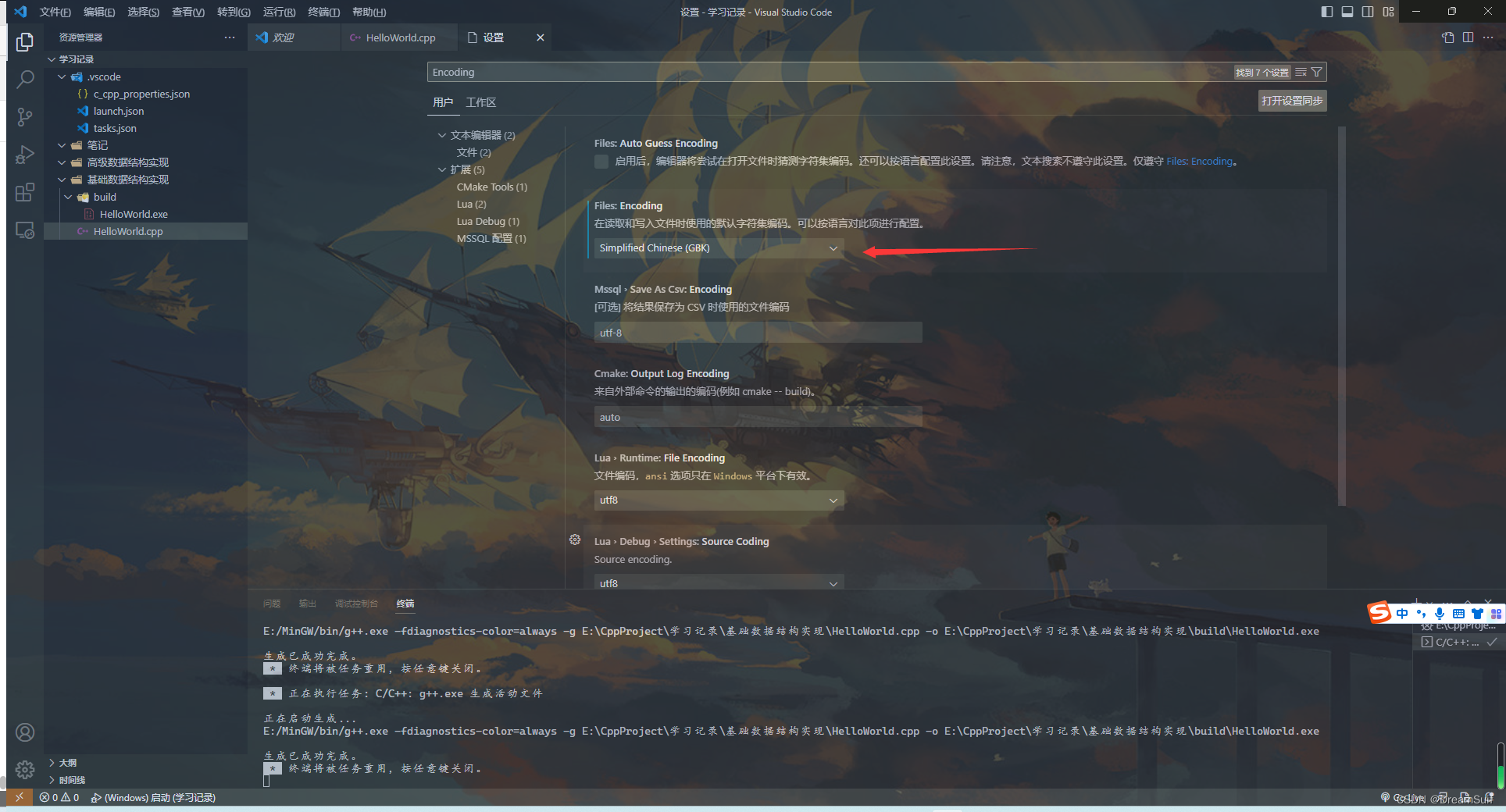
Task: Switch to the 欢迎 tab
Action: [x=294, y=37]
